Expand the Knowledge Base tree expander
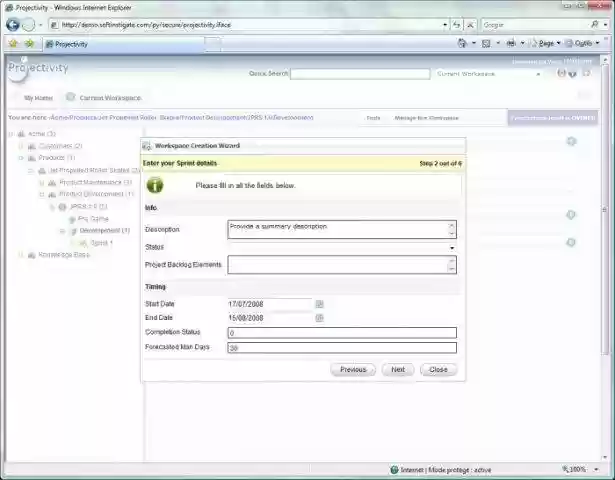 [x=21, y=255]
